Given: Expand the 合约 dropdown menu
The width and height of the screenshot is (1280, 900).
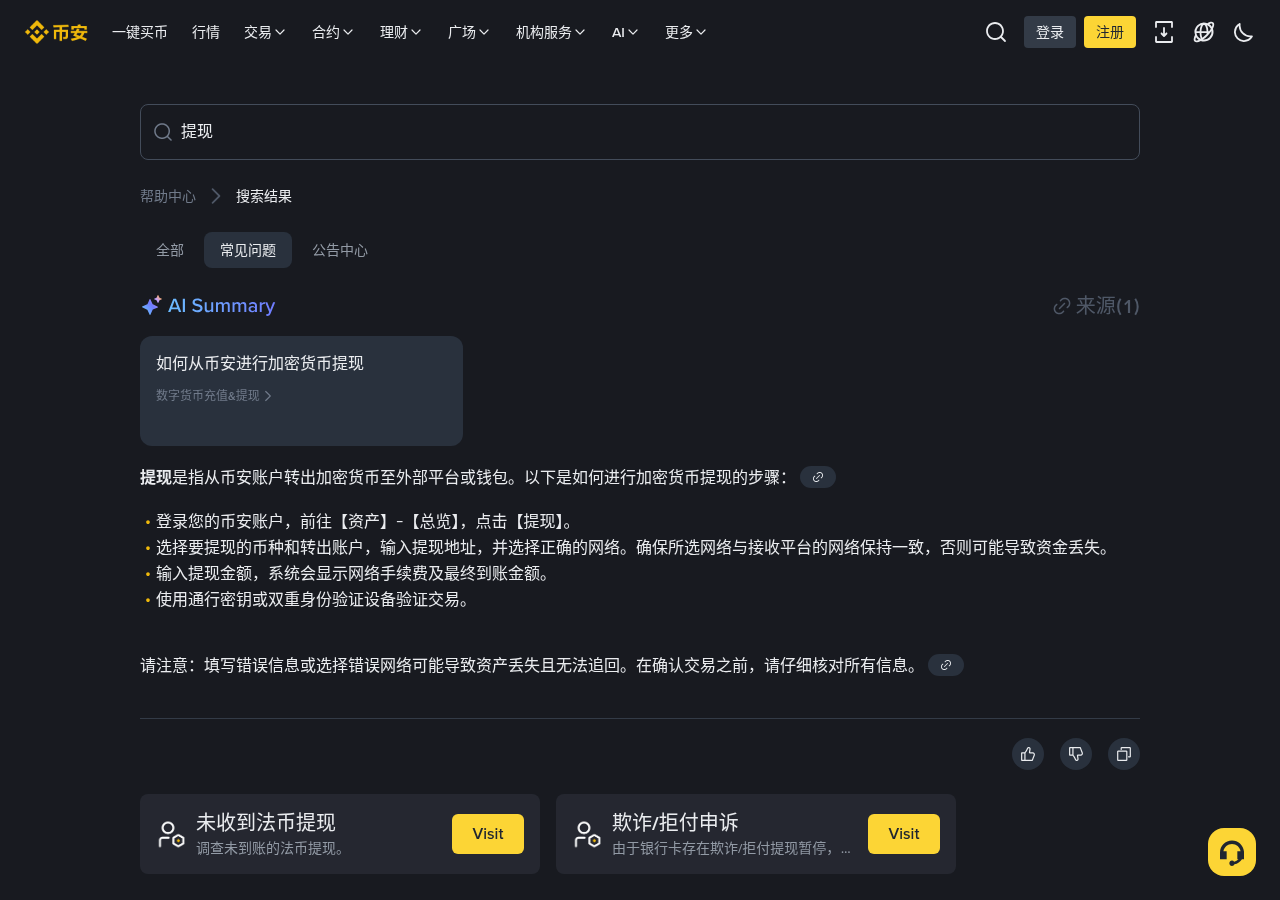Looking at the screenshot, I should [x=333, y=32].
